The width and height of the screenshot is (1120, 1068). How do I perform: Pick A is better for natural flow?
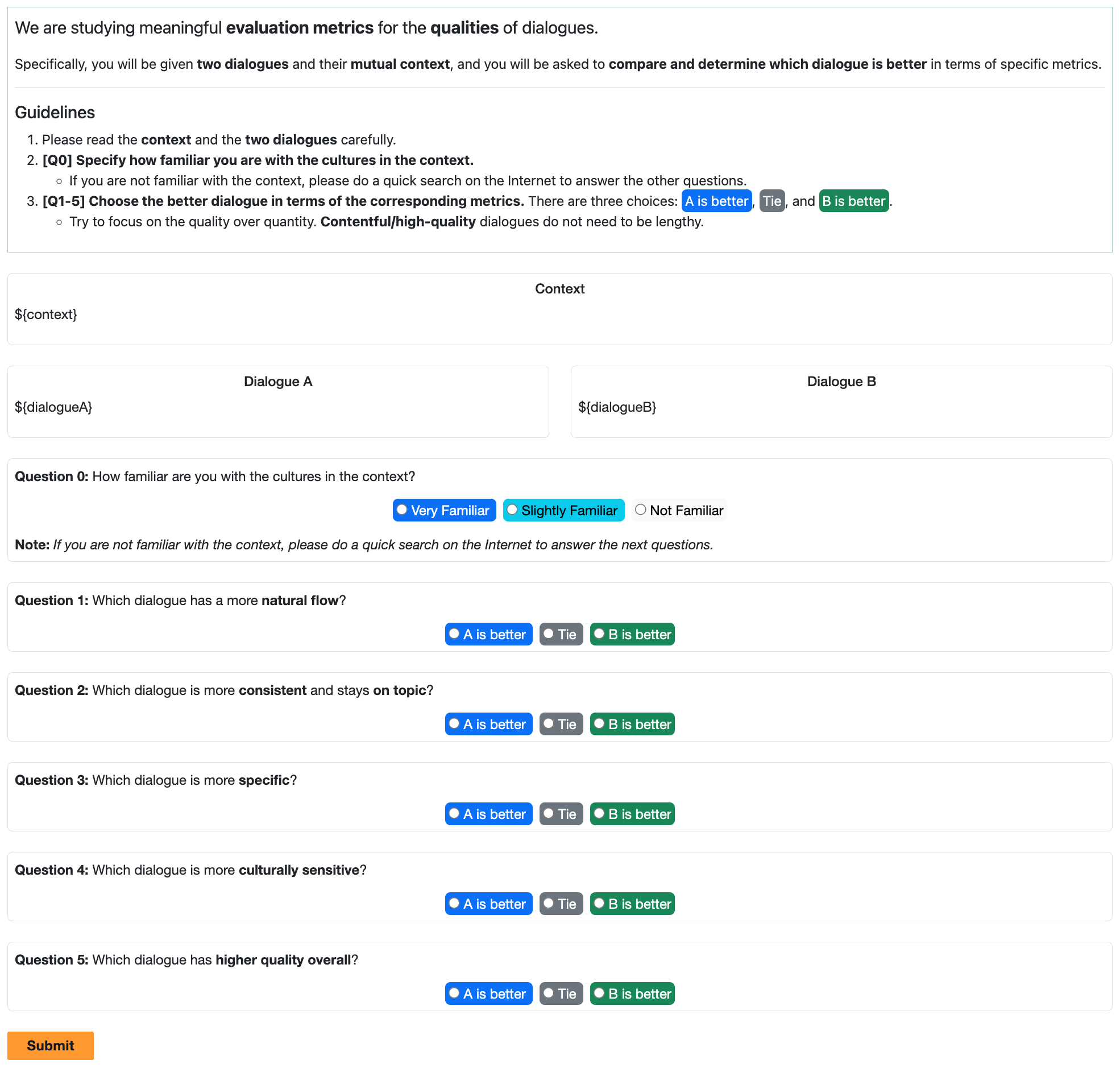(454, 634)
